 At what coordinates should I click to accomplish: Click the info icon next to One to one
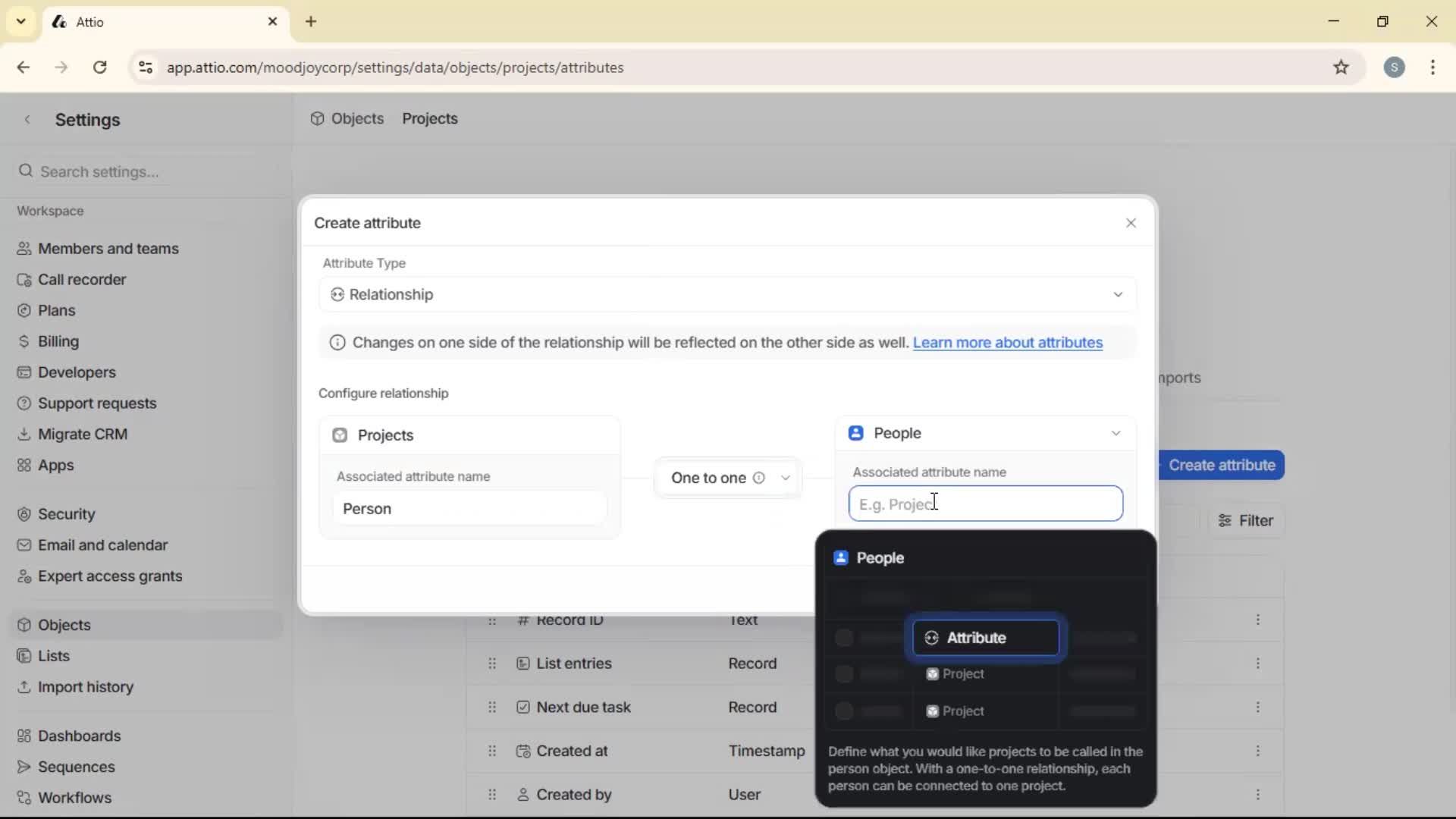759,478
